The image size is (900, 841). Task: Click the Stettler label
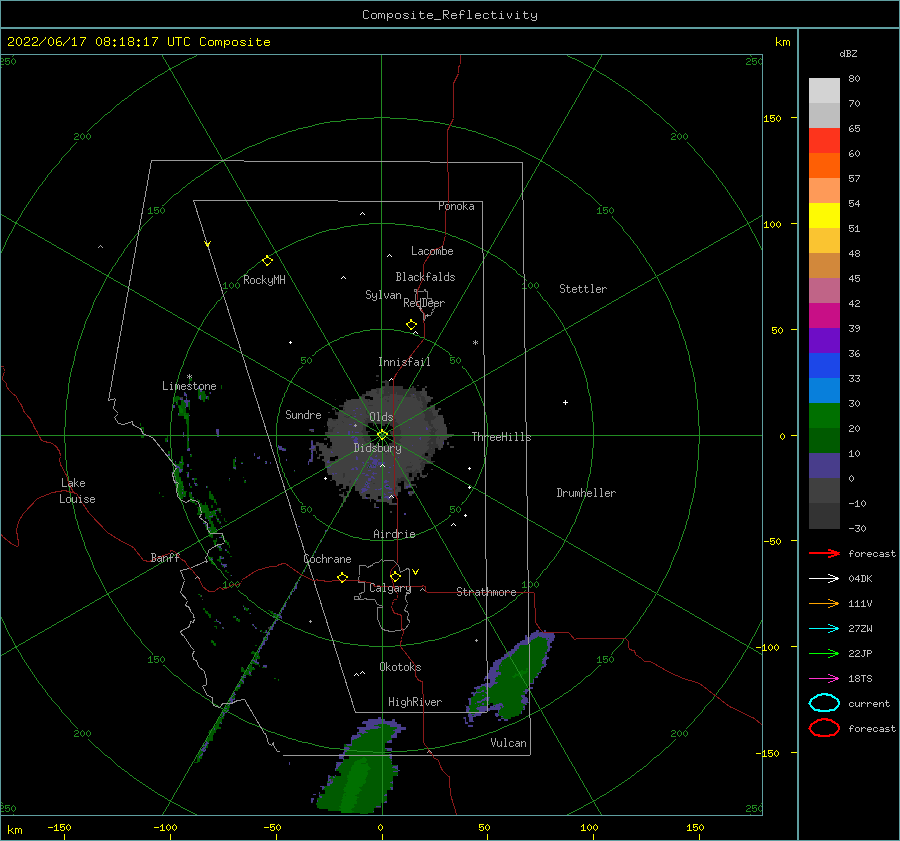[x=583, y=289]
